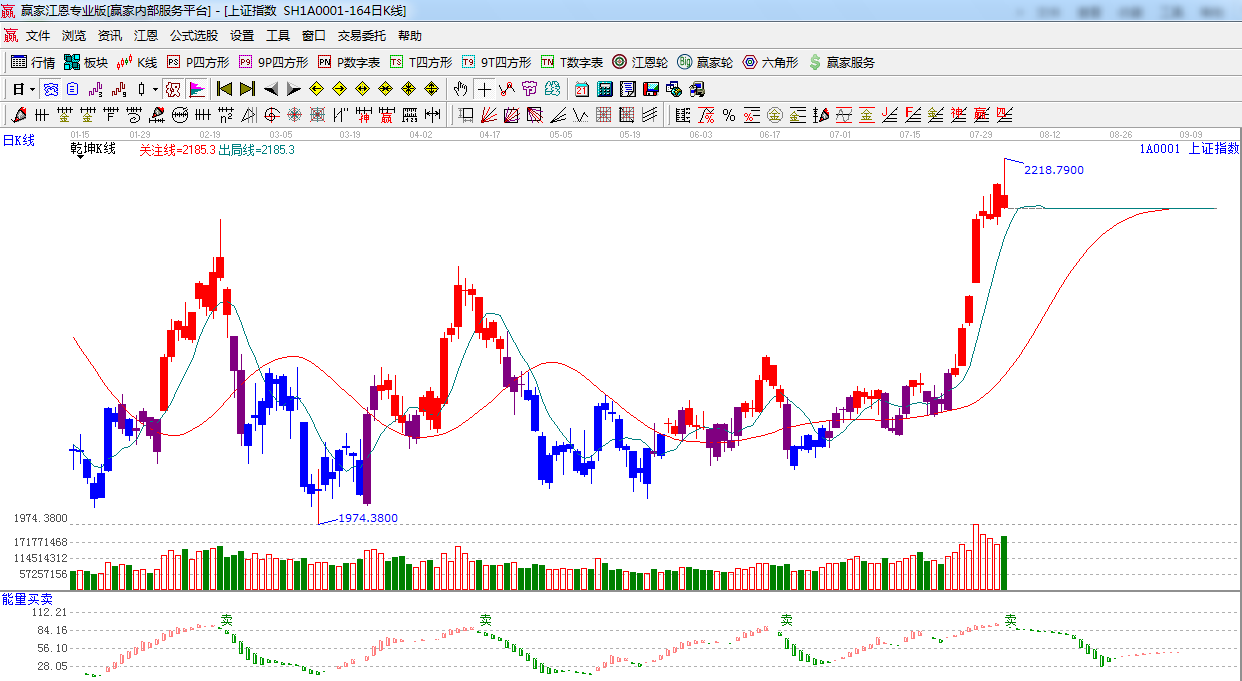Toggle the P四方形 square overlay

(x=197, y=62)
